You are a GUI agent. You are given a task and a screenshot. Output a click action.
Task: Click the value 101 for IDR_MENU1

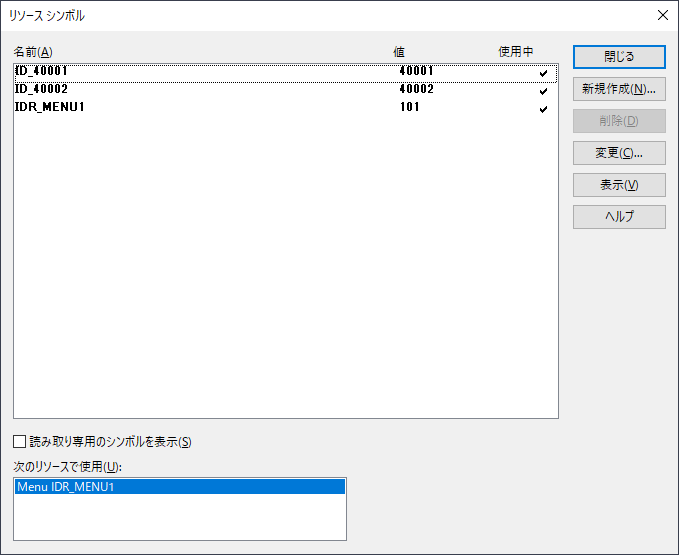tap(409, 107)
